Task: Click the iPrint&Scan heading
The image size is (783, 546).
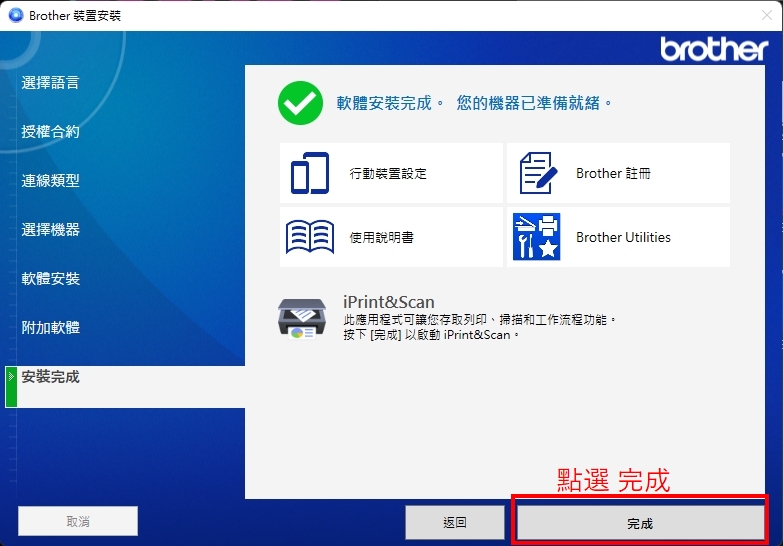Action: click(389, 302)
